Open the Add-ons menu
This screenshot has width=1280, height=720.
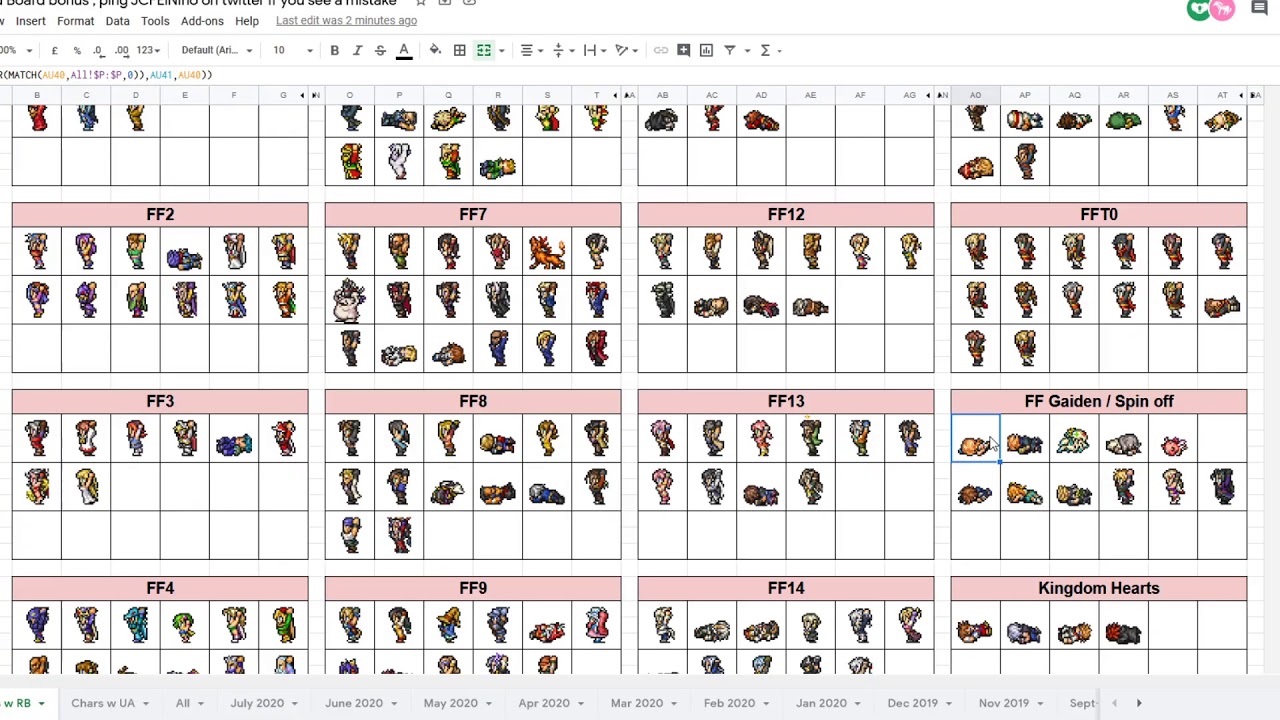click(202, 21)
